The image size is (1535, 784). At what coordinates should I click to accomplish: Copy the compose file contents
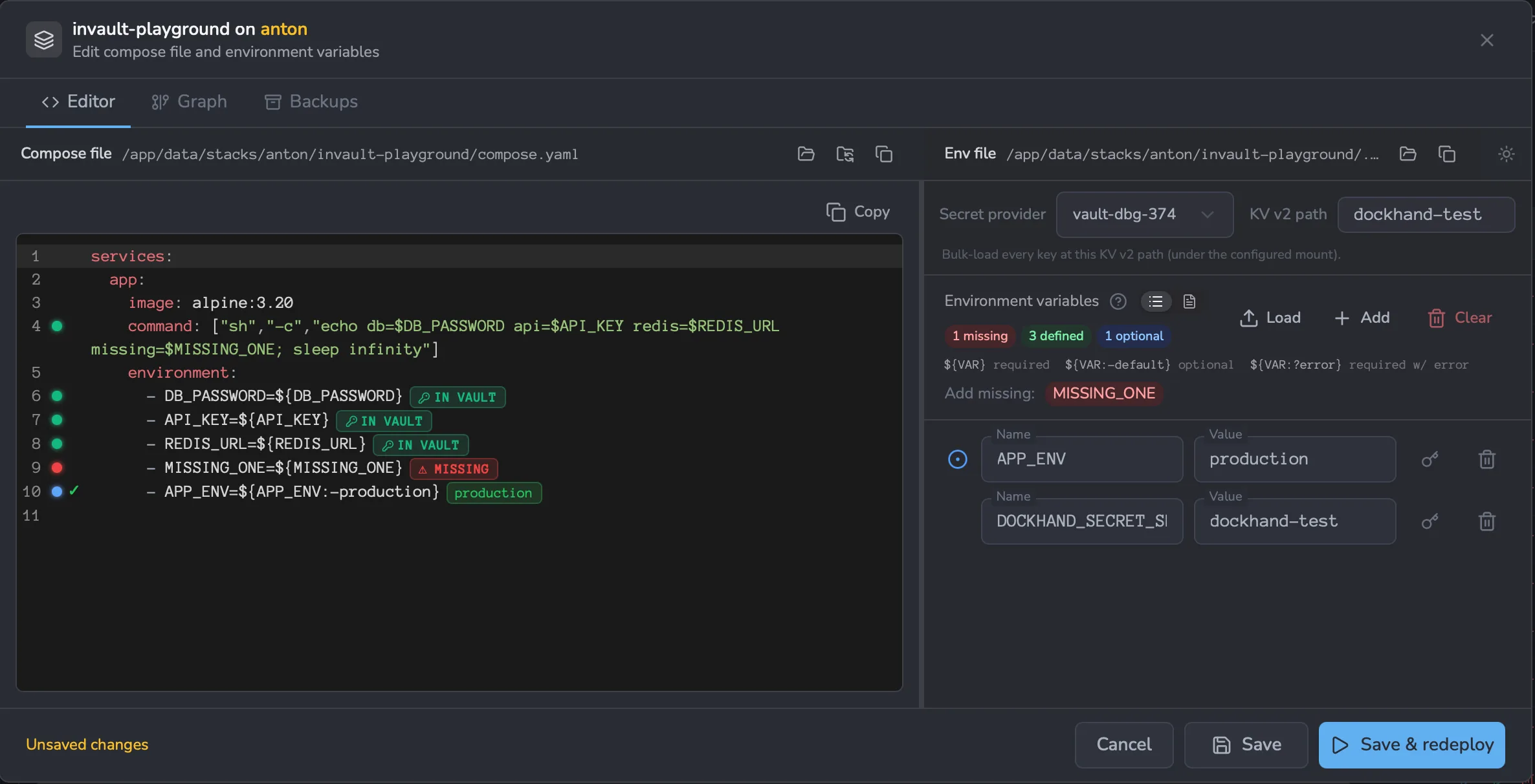point(858,212)
